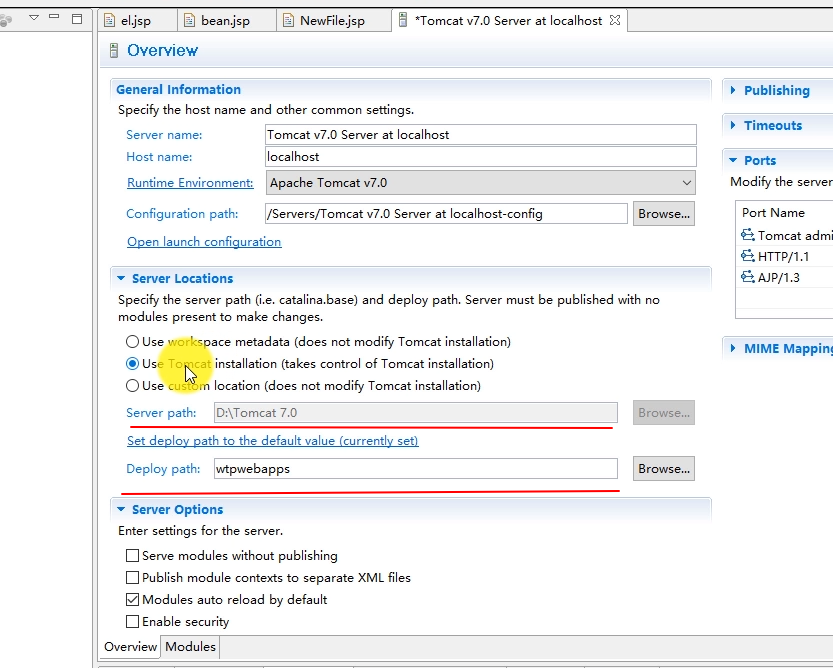Click into the Configuration path field
This screenshot has height=668, width=833.
[446, 214]
